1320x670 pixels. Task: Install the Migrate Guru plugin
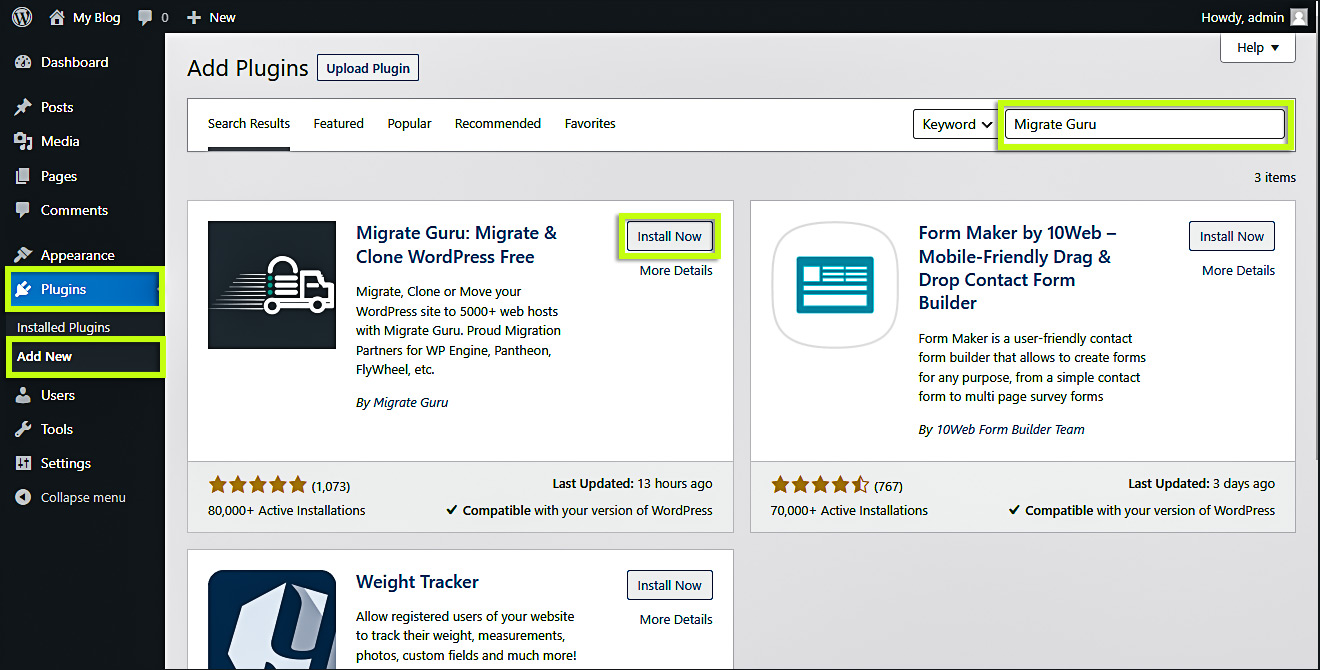[x=669, y=236]
